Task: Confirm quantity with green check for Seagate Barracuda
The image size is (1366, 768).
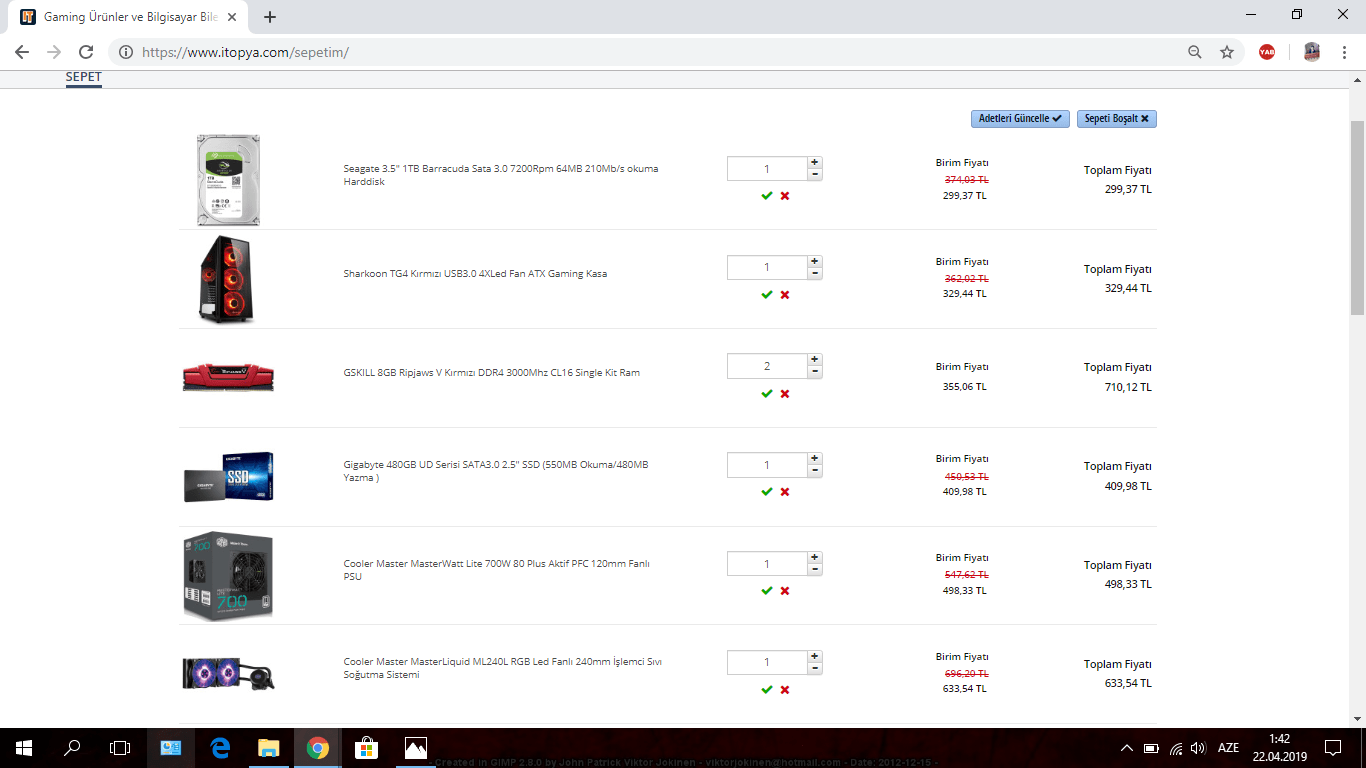Action: pyautogui.click(x=767, y=196)
